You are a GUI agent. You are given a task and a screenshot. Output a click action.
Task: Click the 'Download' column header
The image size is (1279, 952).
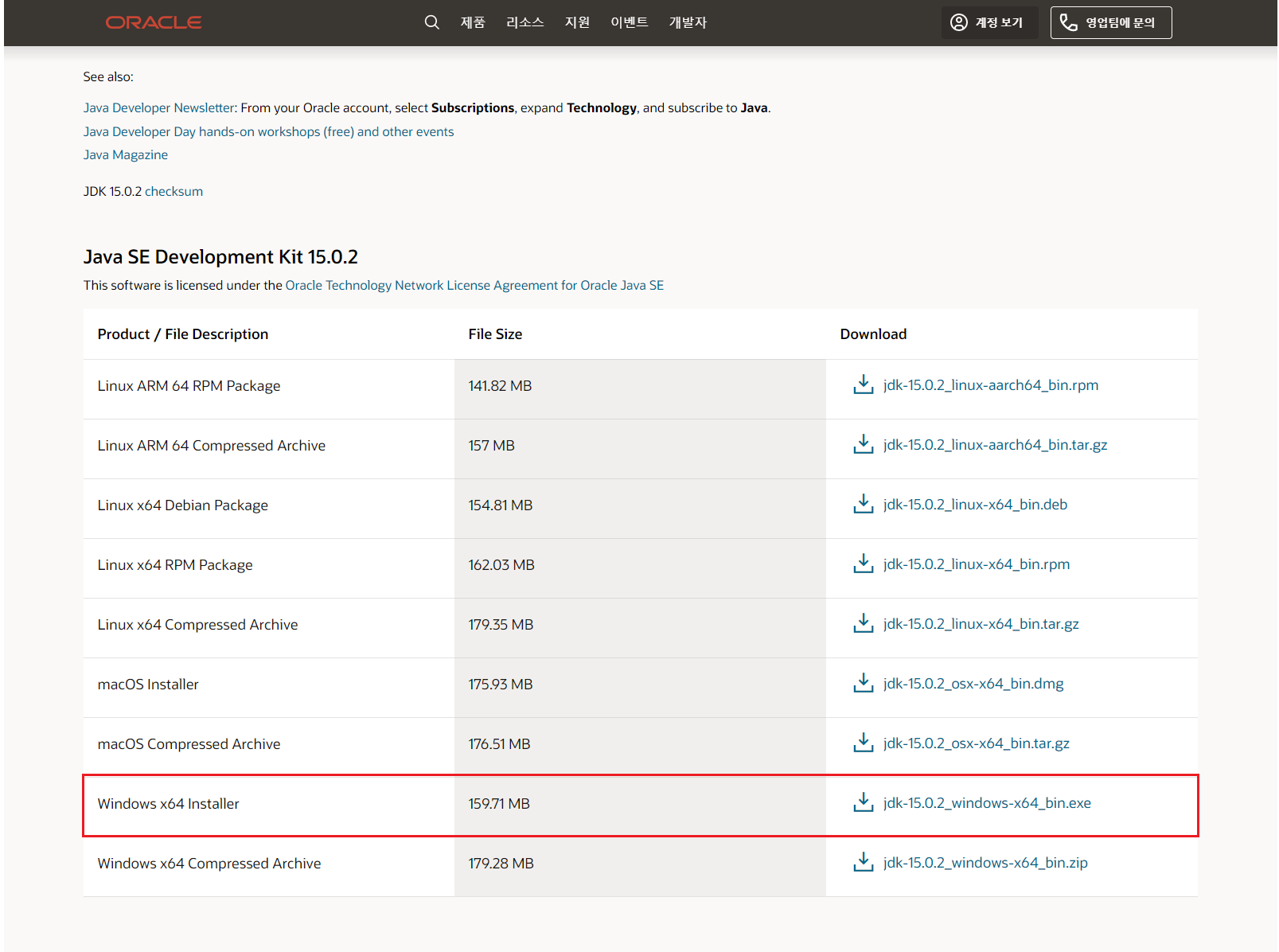click(873, 334)
